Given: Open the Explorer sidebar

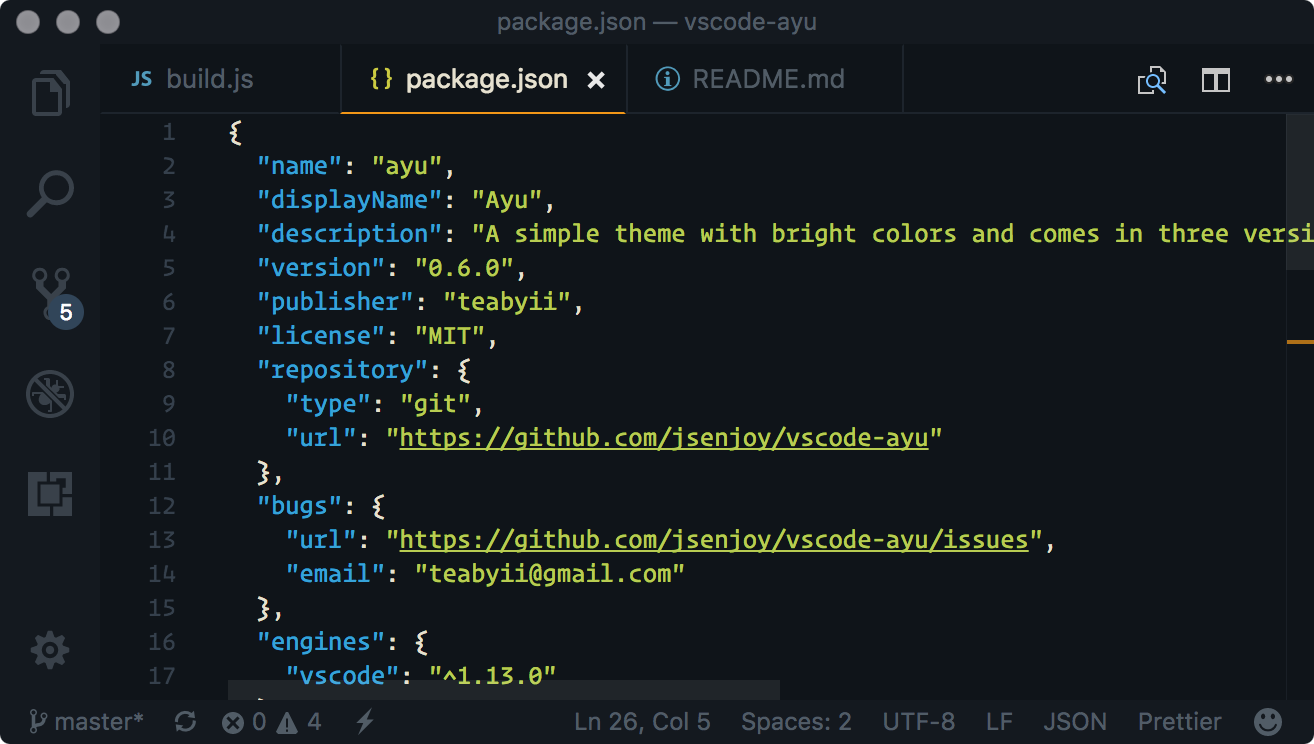Looking at the screenshot, I should 50,93.
